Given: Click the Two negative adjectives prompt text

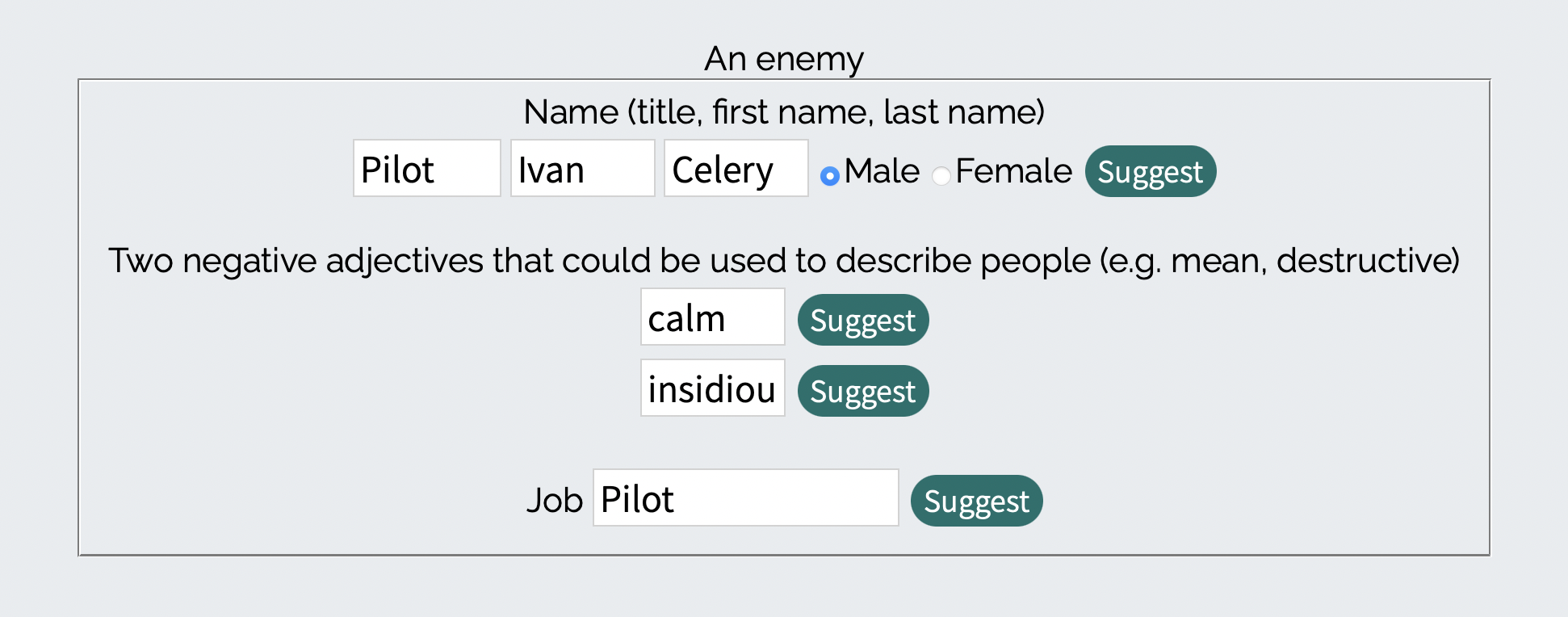Looking at the screenshot, I should pyautogui.click(x=597, y=261).
